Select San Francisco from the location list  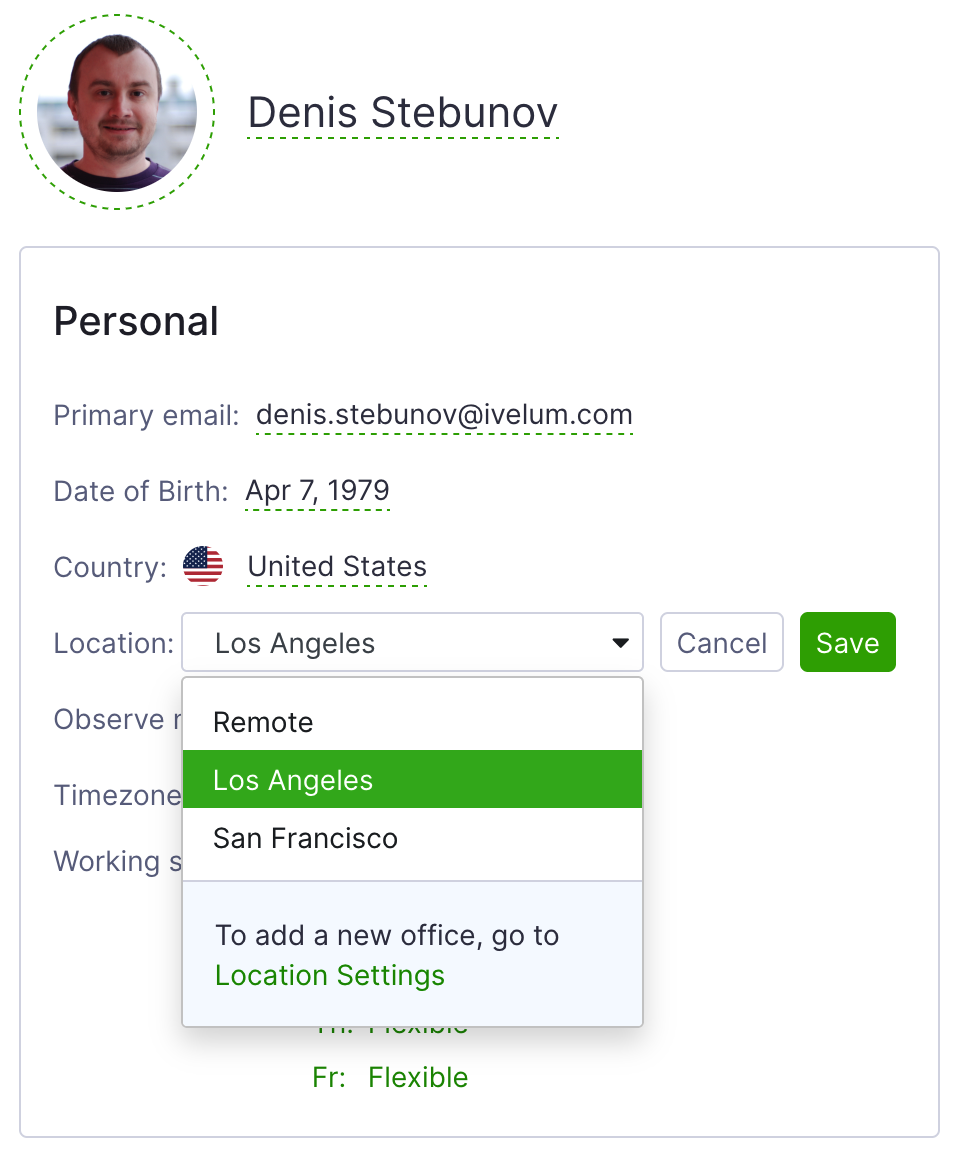click(412, 838)
